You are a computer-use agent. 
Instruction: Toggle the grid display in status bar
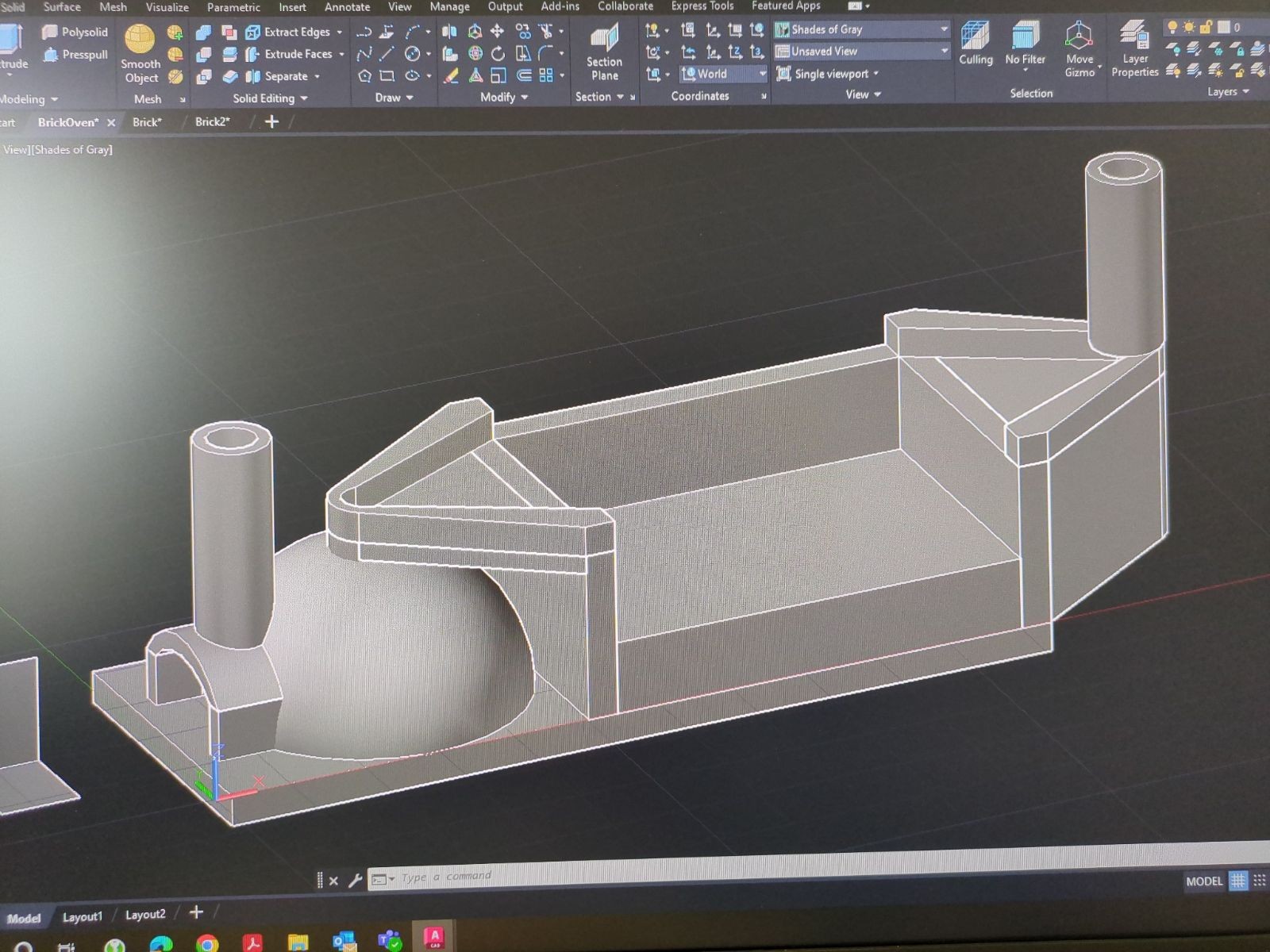point(1238,881)
